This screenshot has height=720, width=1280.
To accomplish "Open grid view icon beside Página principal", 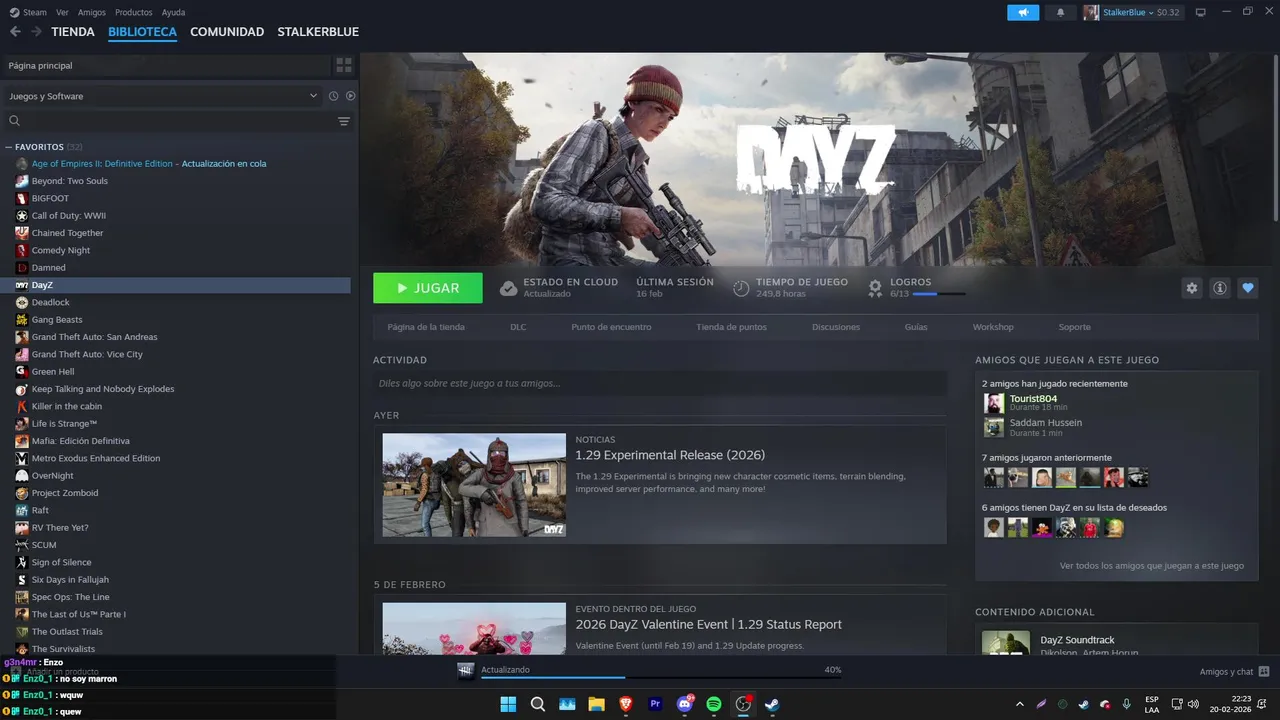I will 344,65.
